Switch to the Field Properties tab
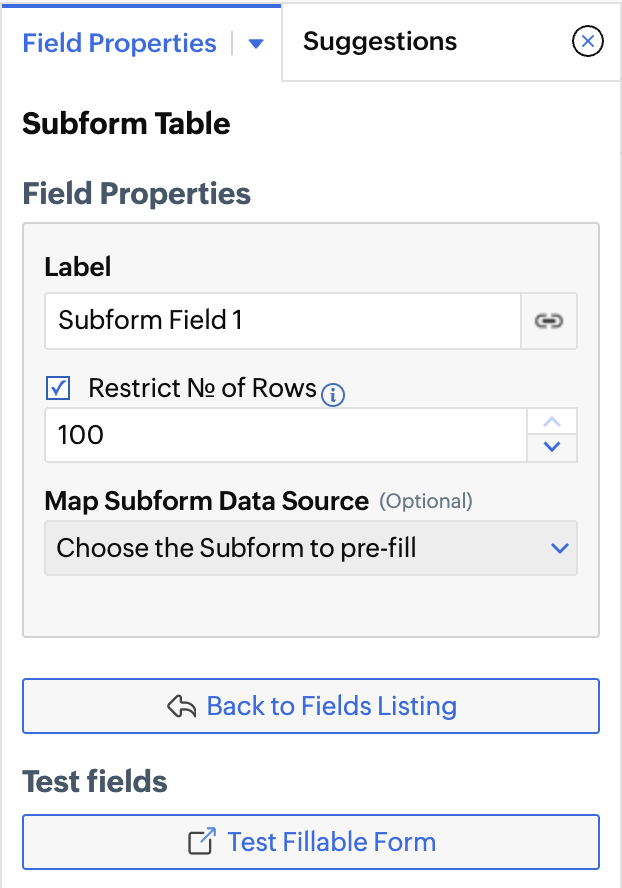 pyautogui.click(x=119, y=44)
